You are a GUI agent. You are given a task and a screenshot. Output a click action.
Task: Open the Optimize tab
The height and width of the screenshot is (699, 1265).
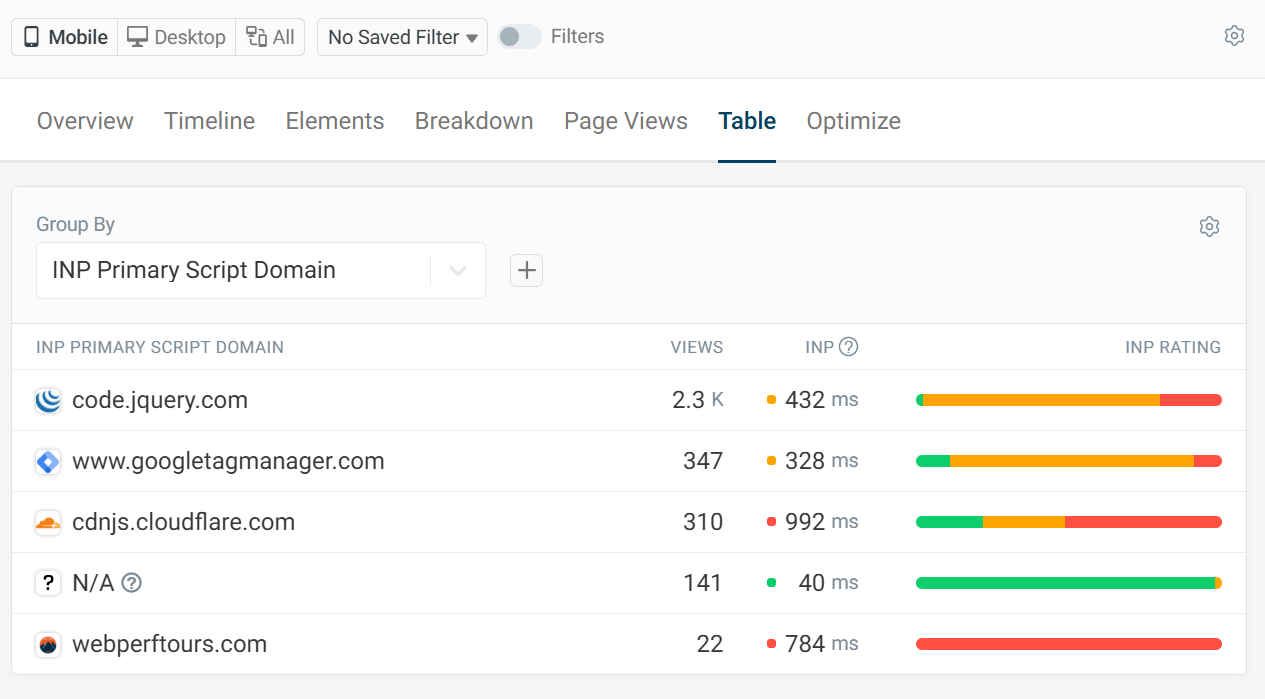[854, 120]
